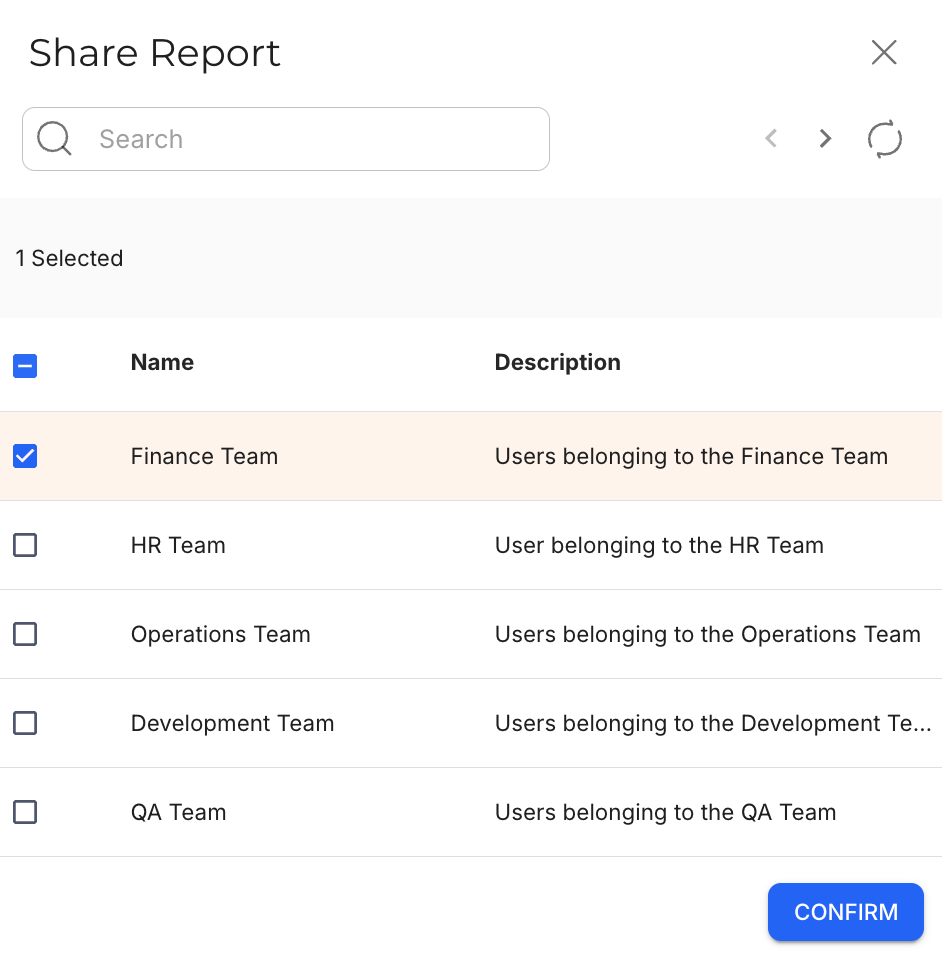Check the HR Team checkbox

(25, 545)
